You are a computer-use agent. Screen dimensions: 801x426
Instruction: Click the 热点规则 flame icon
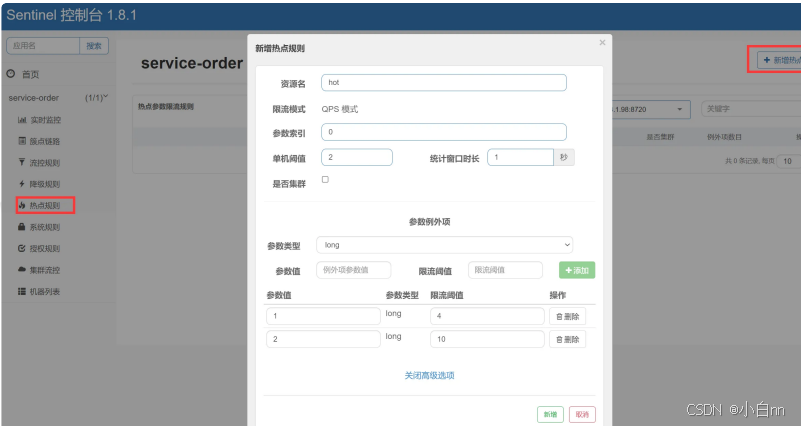coord(22,205)
